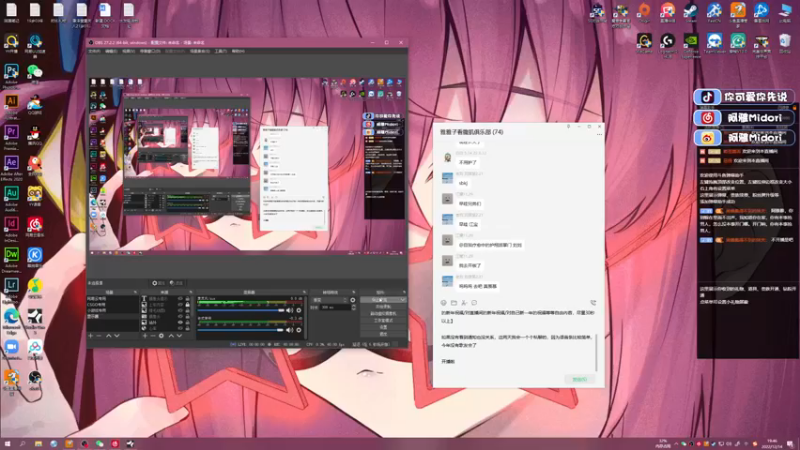
Task: Click the emoji icon in WeChat chat
Action: click(x=443, y=303)
